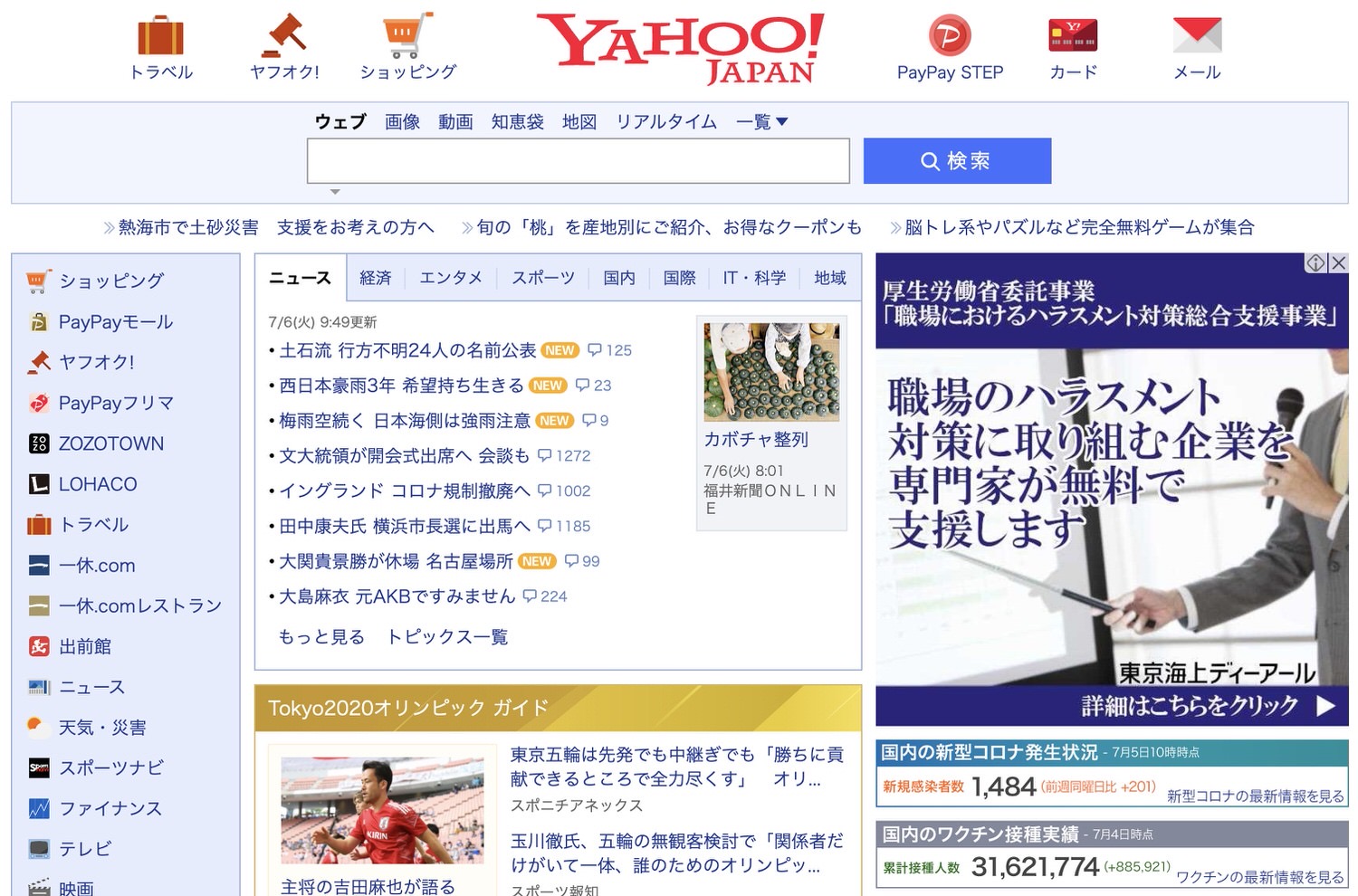Switch to the スポーツ news tab
1358x896 pixels.
pyautogui.click(x=543, y=278)
